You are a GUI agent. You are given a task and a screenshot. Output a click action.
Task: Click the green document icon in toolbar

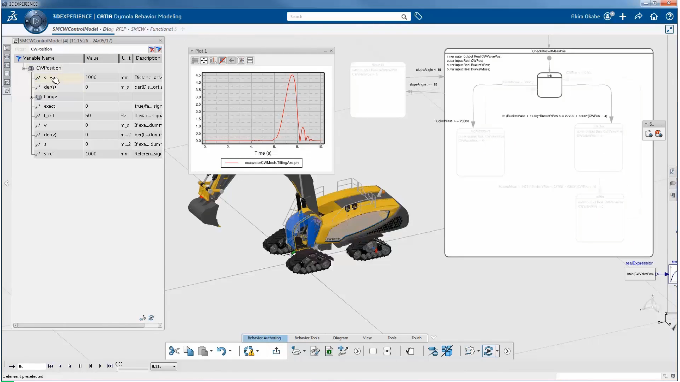coord(329,351)
